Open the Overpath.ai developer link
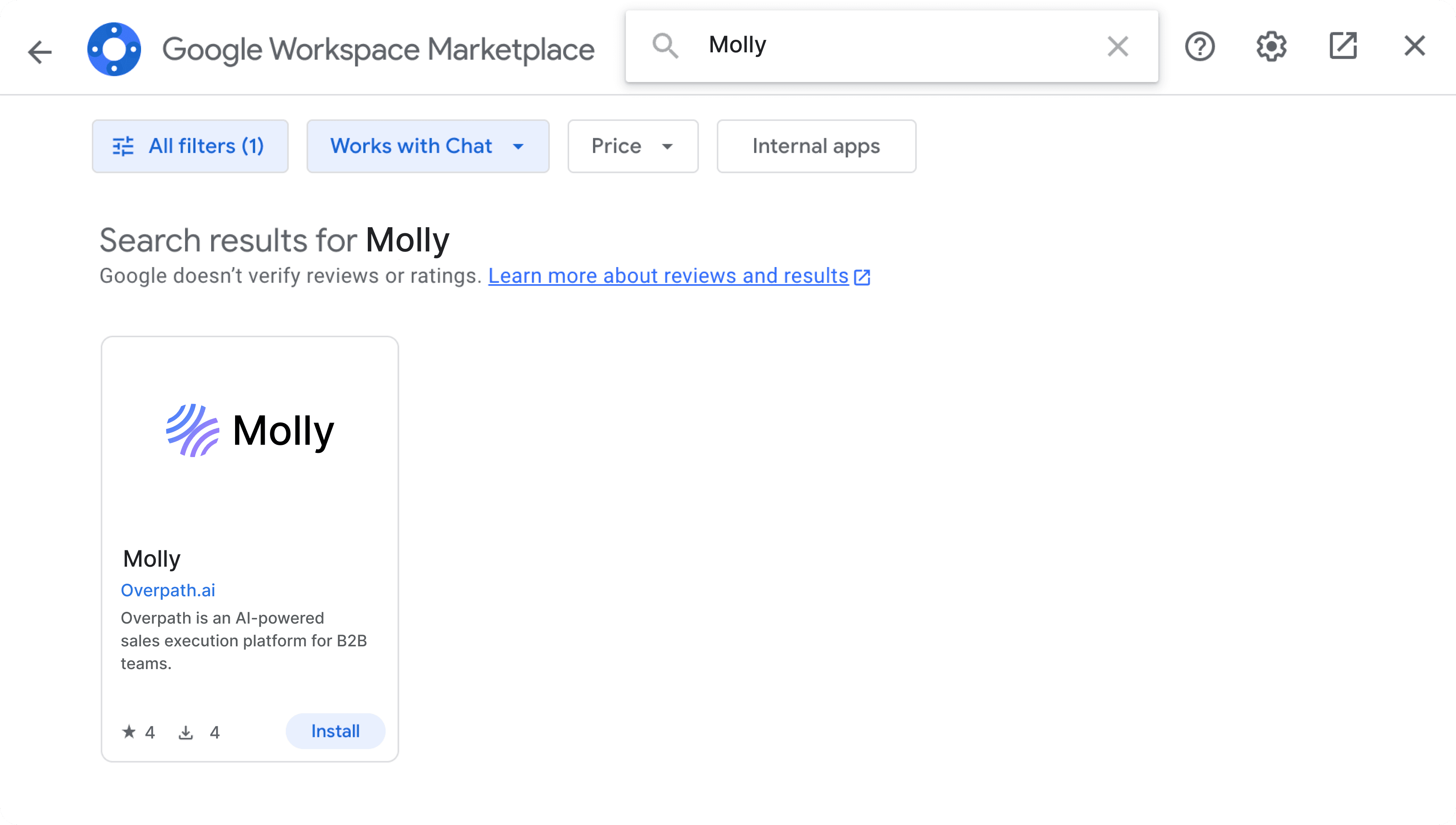The height and width of the screenshot is (825, 1456). coord(168,591)
